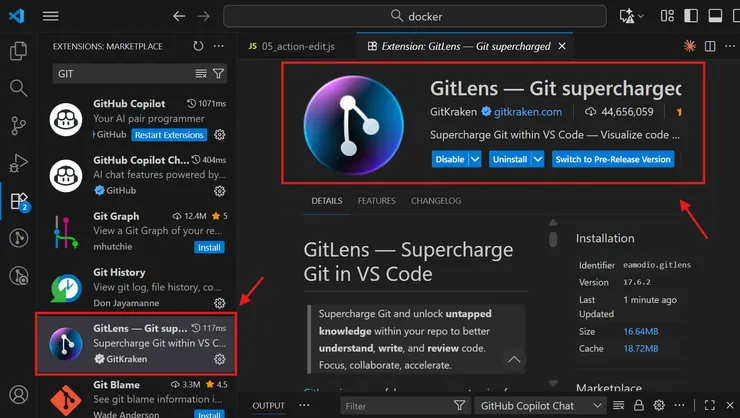Go back with the left arrow
The width and height of the screenshot is (740, 418).
pyautogui.click(x=179, y=17)
